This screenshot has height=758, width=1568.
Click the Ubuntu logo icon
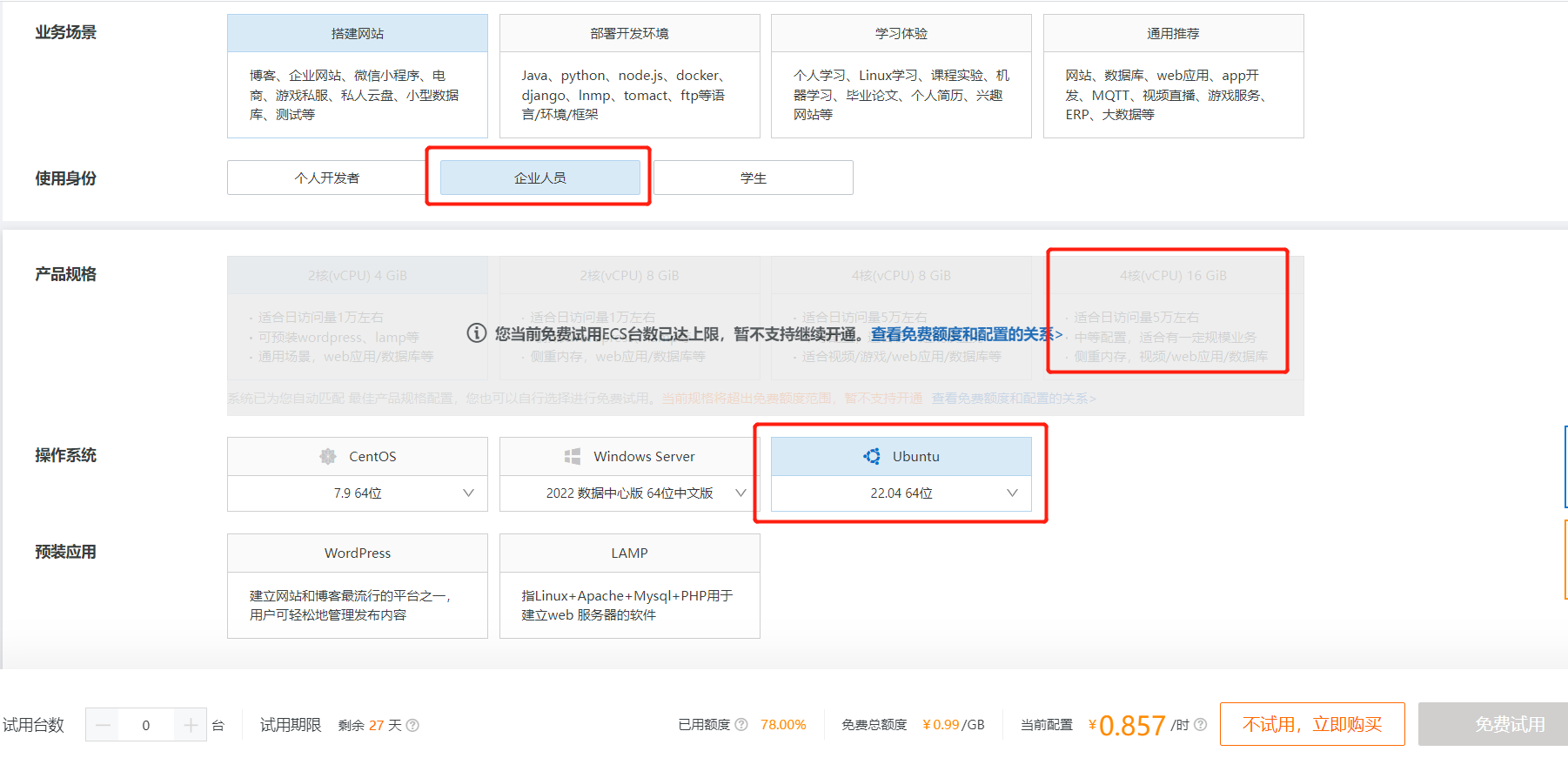[872, 456]
